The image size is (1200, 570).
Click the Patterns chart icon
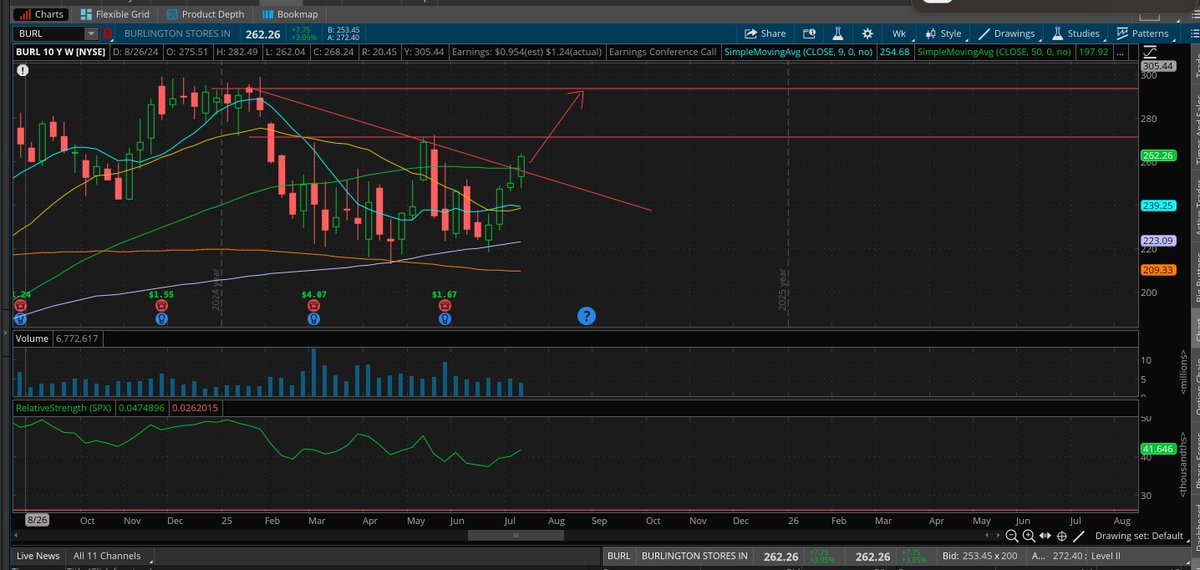point(1123,33)
